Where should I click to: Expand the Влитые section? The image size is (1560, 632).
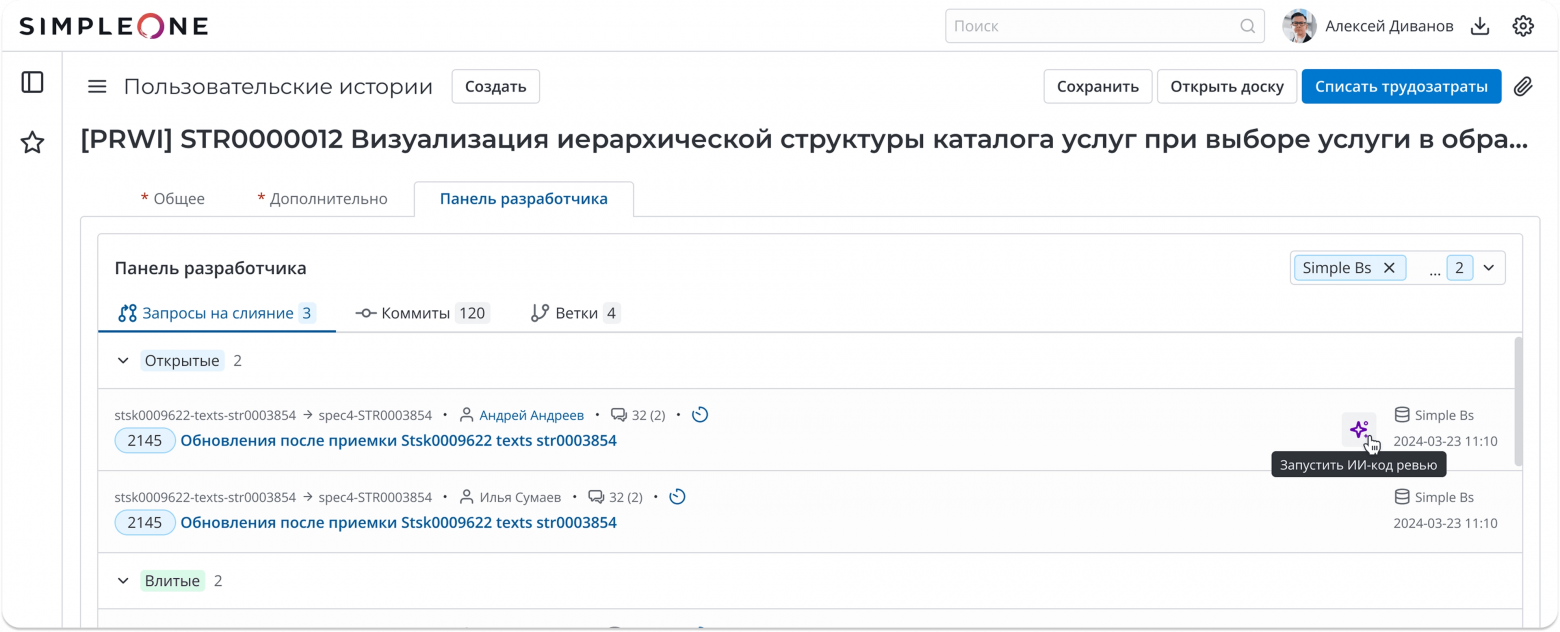click(122, 580)
